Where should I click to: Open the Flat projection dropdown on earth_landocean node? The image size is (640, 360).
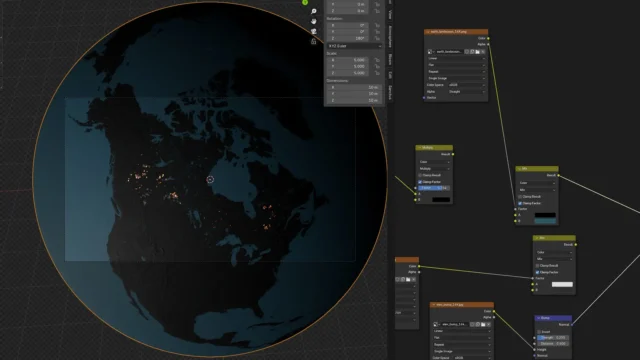[456, 65]
